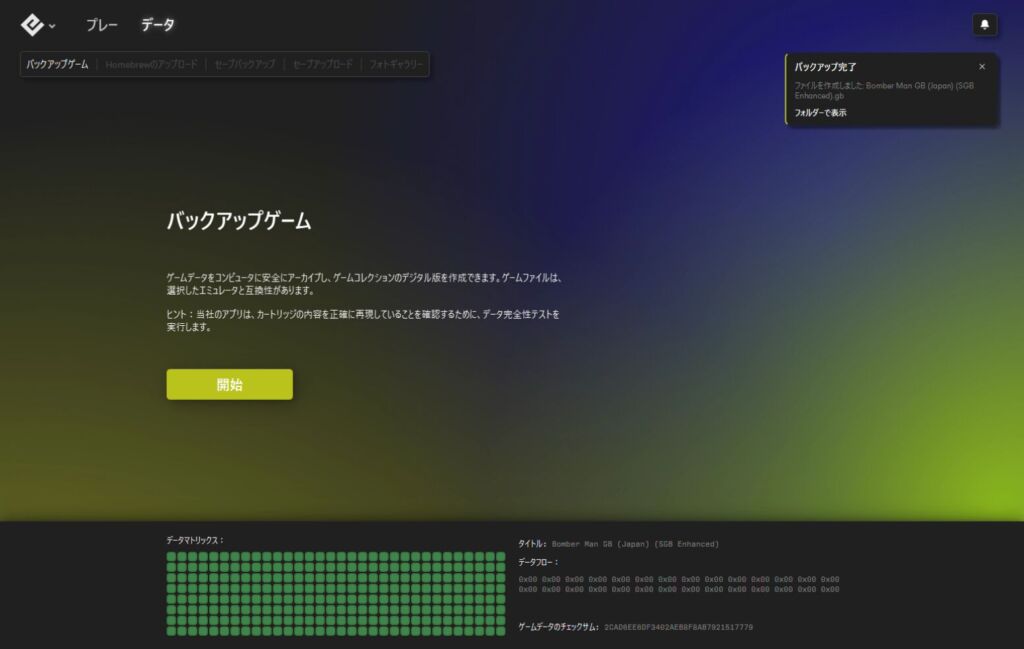Open the バックアップゲーム sub-tab
1024x649 pixels.
coord(57,64)
